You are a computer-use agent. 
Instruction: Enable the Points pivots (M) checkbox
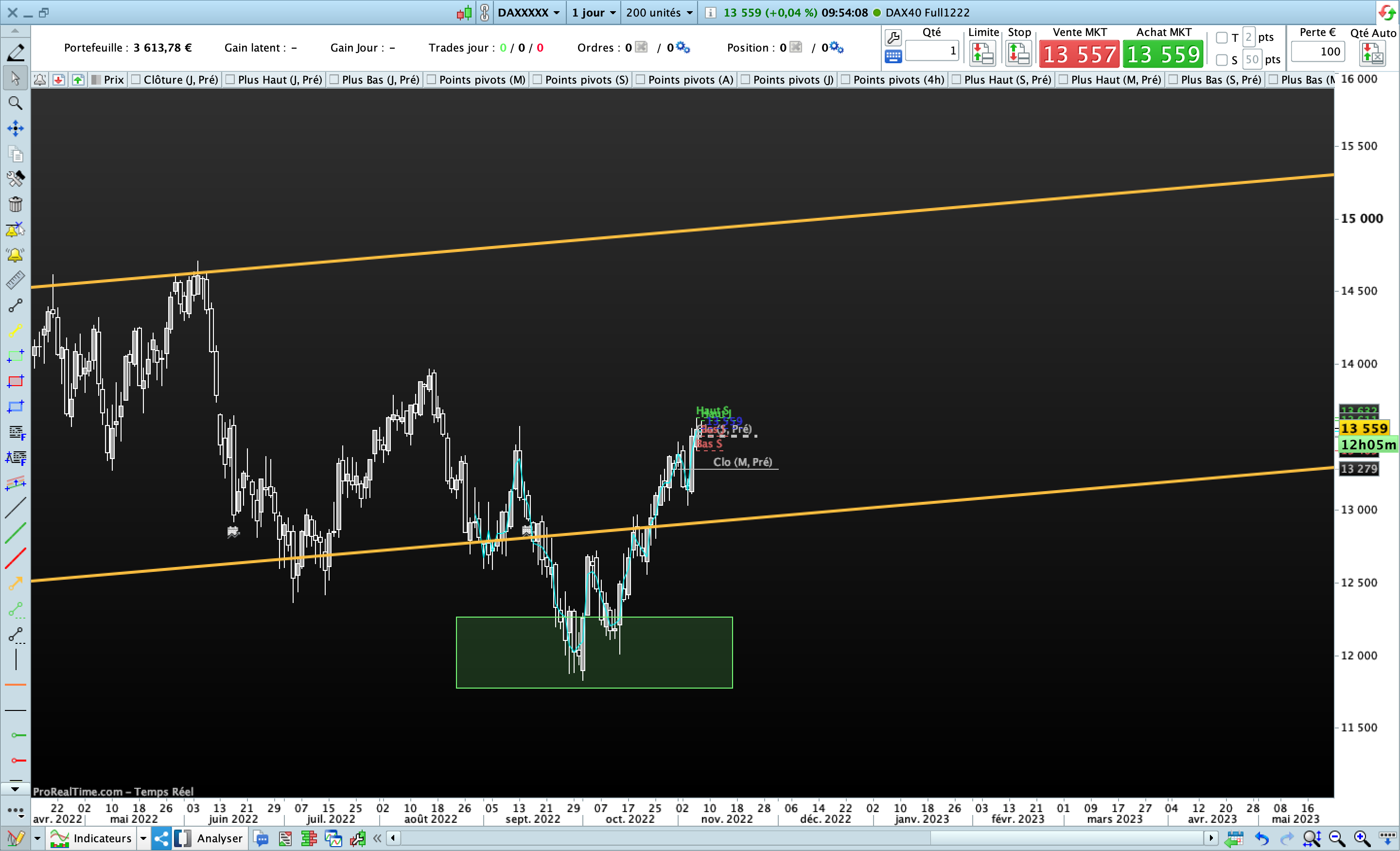[432, 80]
